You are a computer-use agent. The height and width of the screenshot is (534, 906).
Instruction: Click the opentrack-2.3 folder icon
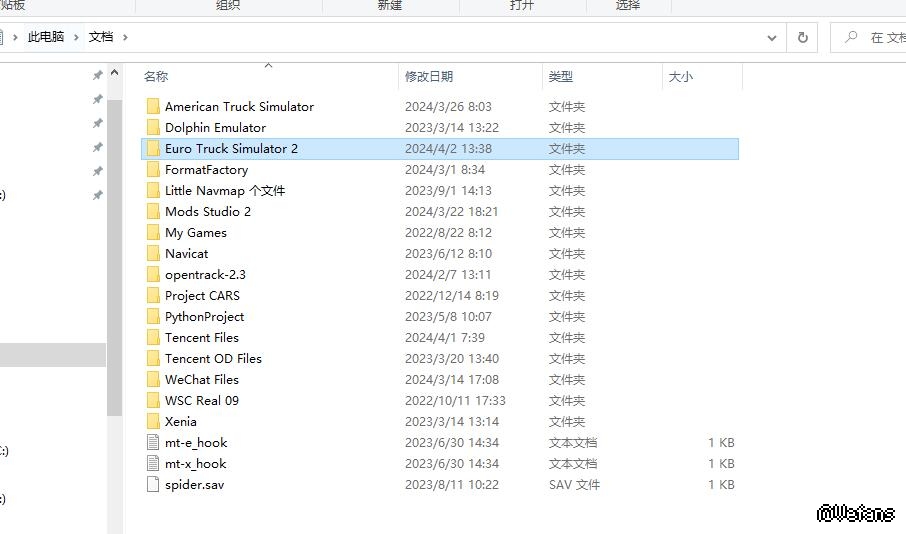click(x=153, y=275)
